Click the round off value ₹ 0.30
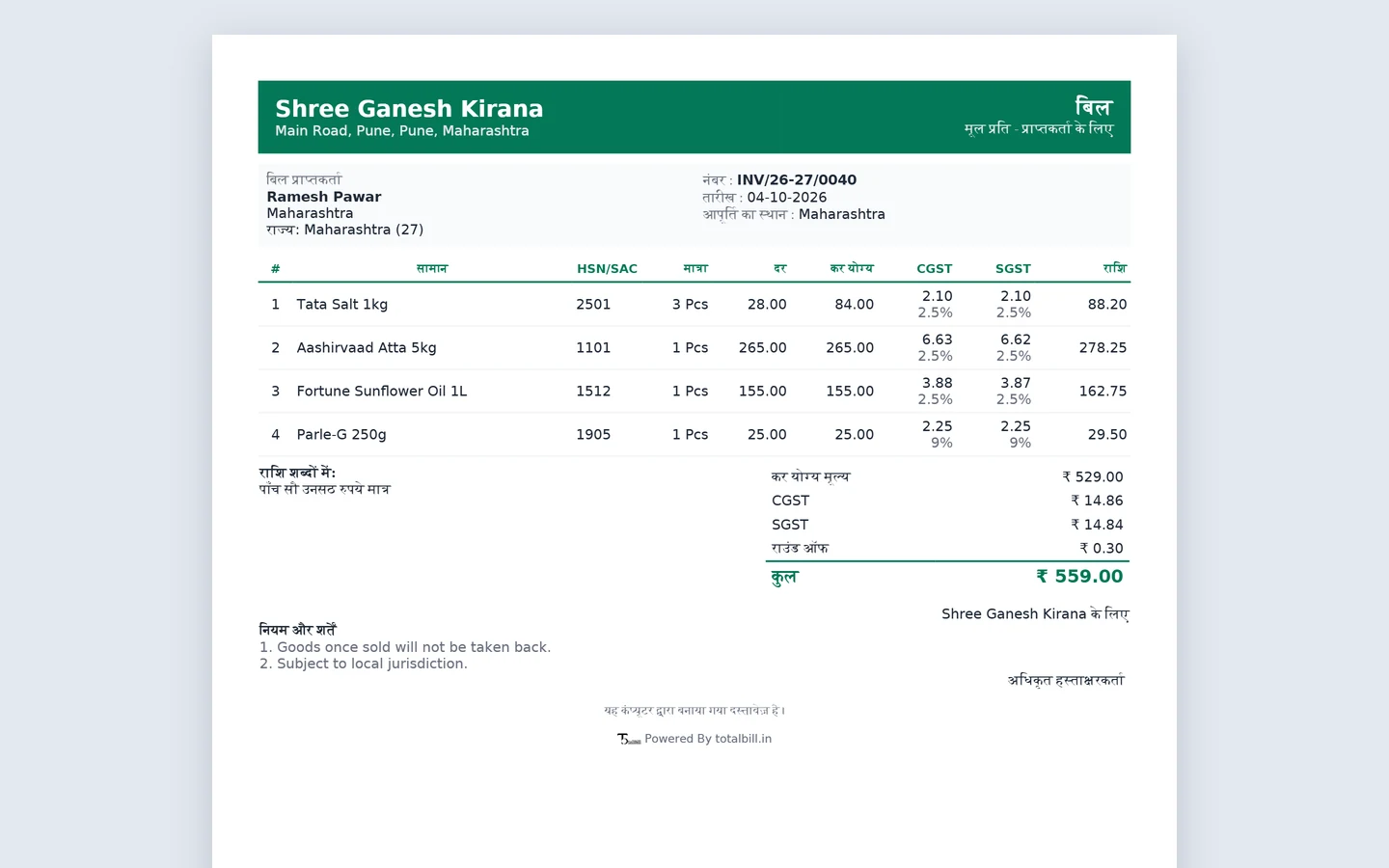This screenshot has height=868, width=1389. tap(1102, 548)
